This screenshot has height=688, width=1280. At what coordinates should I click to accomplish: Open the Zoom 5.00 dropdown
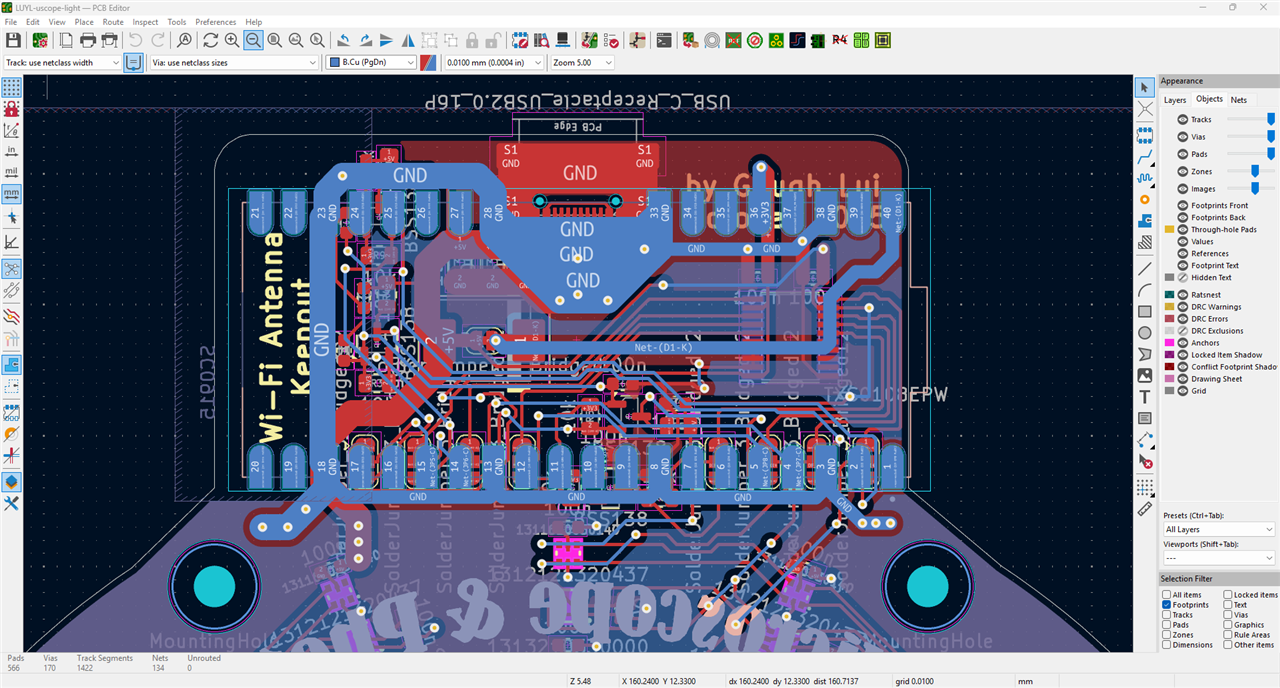pos(581,62)
